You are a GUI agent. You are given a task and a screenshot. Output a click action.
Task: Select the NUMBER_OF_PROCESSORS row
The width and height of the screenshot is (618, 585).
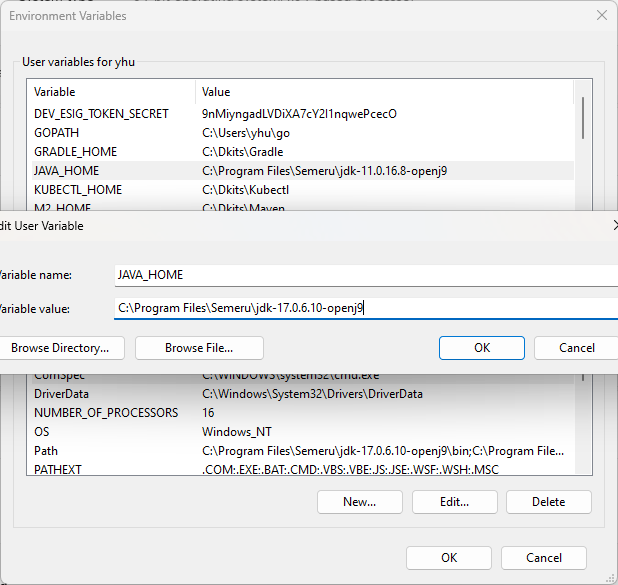tap(303, 413)
